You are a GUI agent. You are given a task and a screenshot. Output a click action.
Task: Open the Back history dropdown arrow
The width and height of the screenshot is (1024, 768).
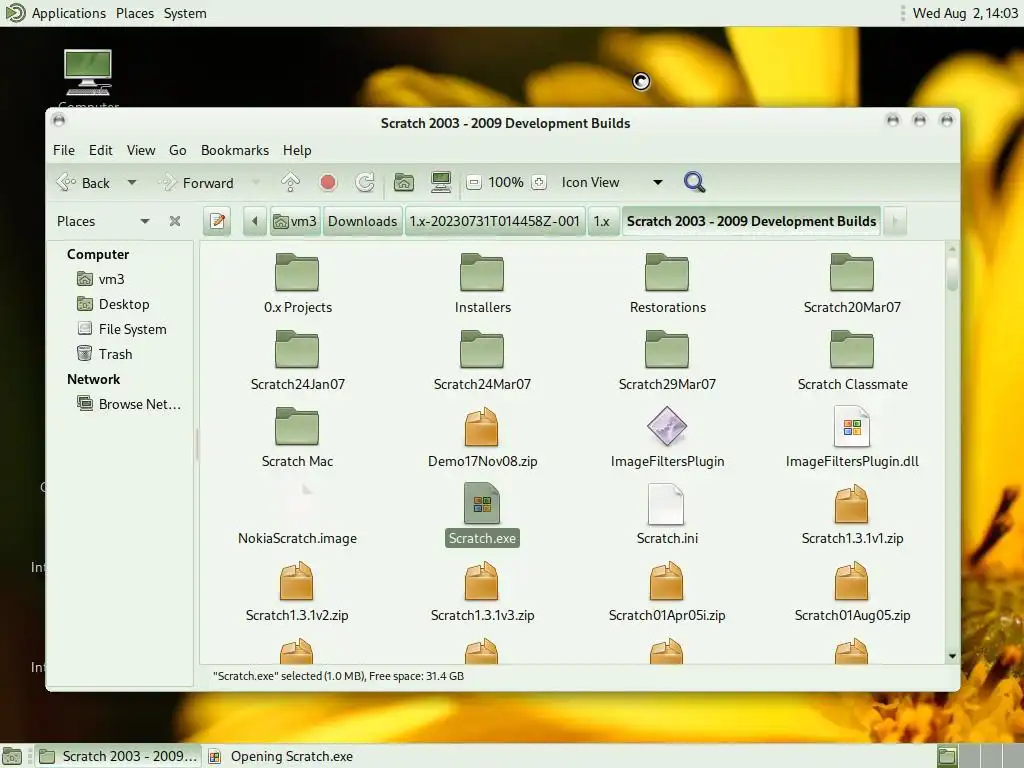pos(132,182)
